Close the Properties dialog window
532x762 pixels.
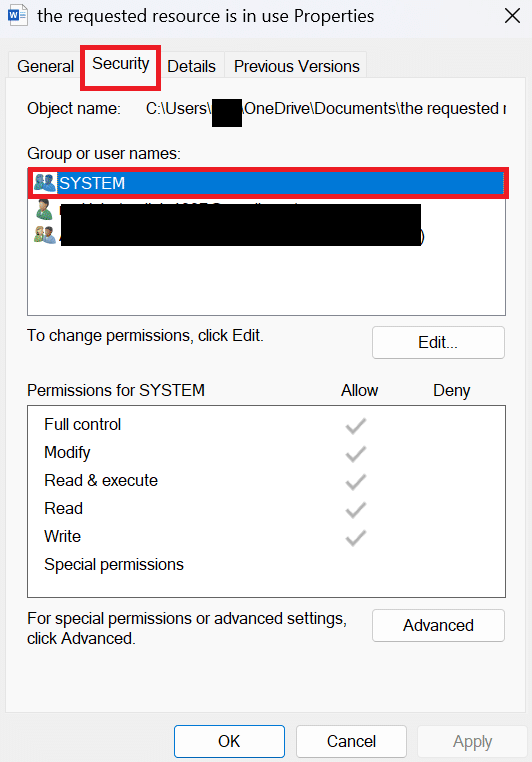(512, 16)
